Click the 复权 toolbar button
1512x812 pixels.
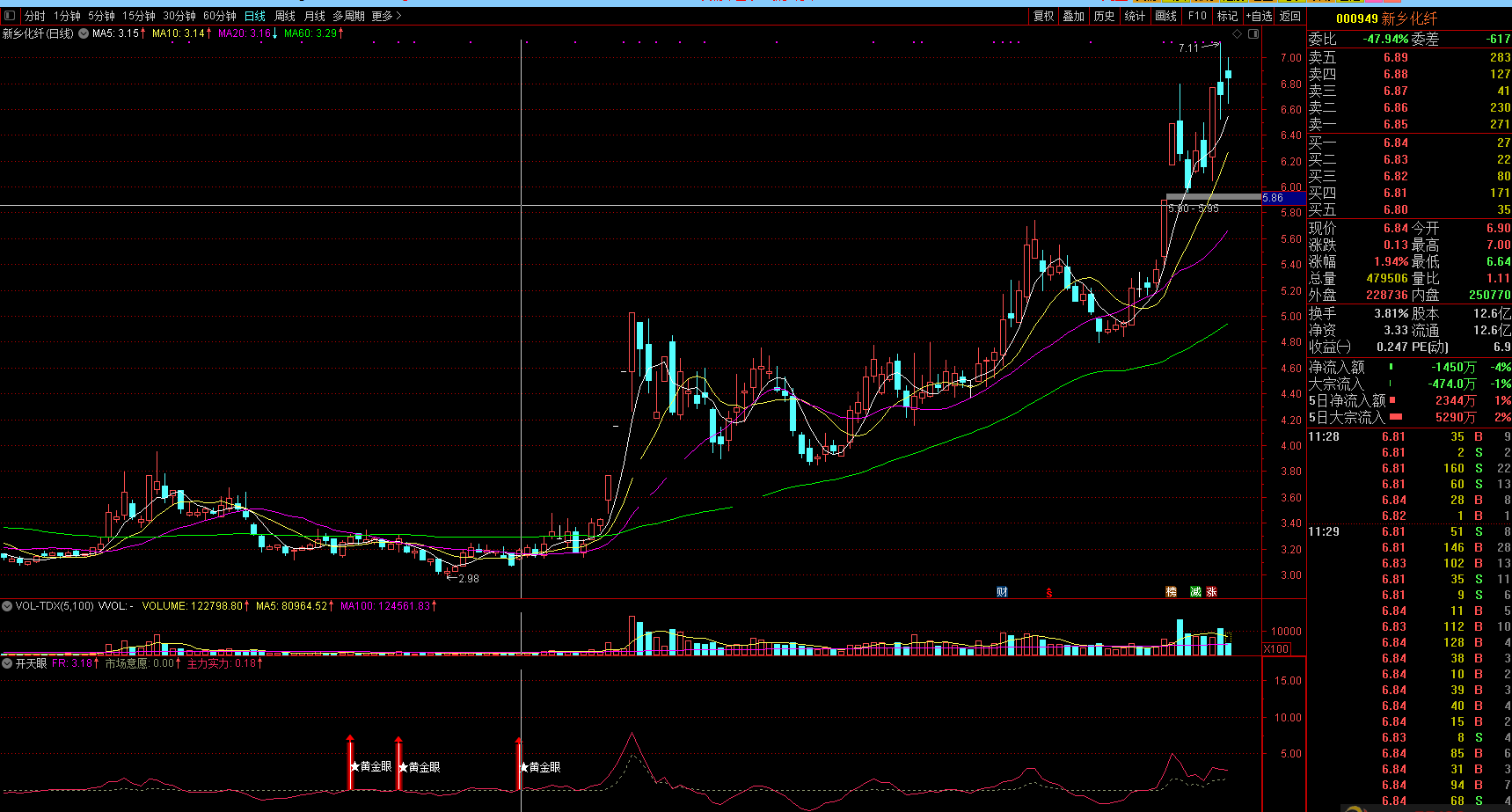[1044, 16]
